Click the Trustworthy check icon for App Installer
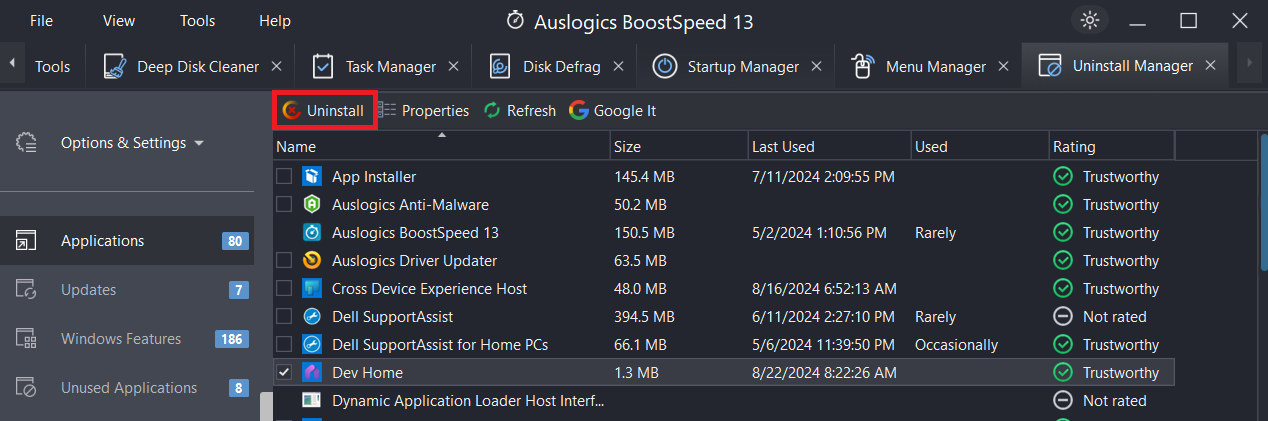The height and width of the screenshot is (421, 1268). [x=1063, y=176]
